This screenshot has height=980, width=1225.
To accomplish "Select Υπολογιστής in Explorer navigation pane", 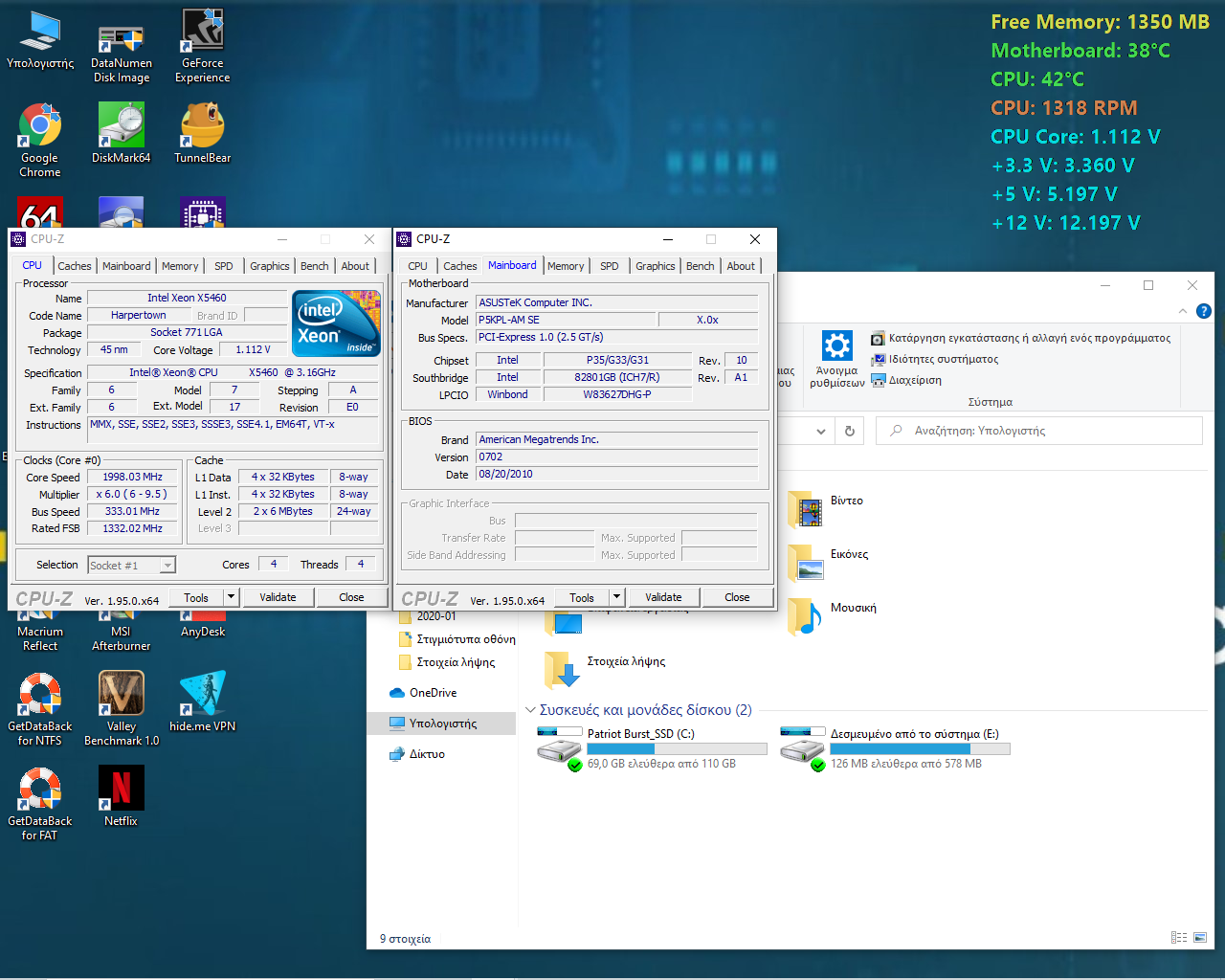I will point(441,724).
